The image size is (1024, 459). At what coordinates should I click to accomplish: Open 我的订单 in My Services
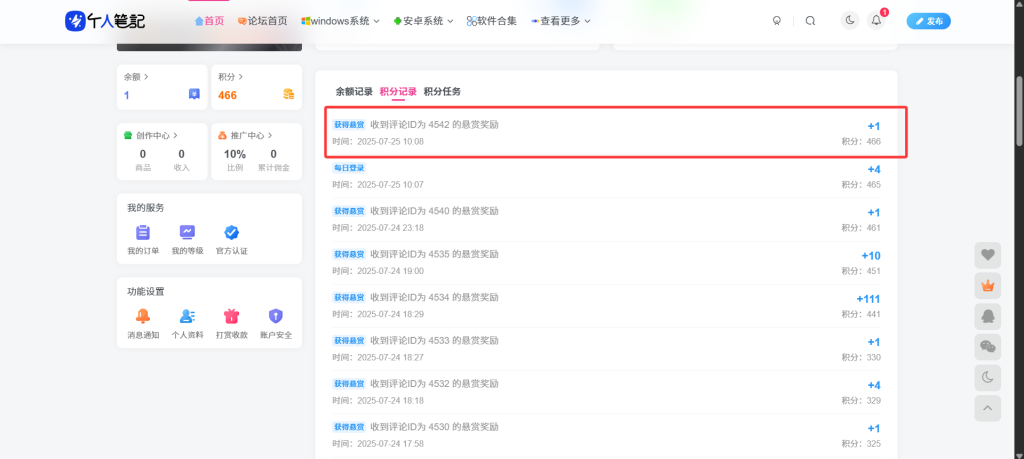click(x=143, y=232)
